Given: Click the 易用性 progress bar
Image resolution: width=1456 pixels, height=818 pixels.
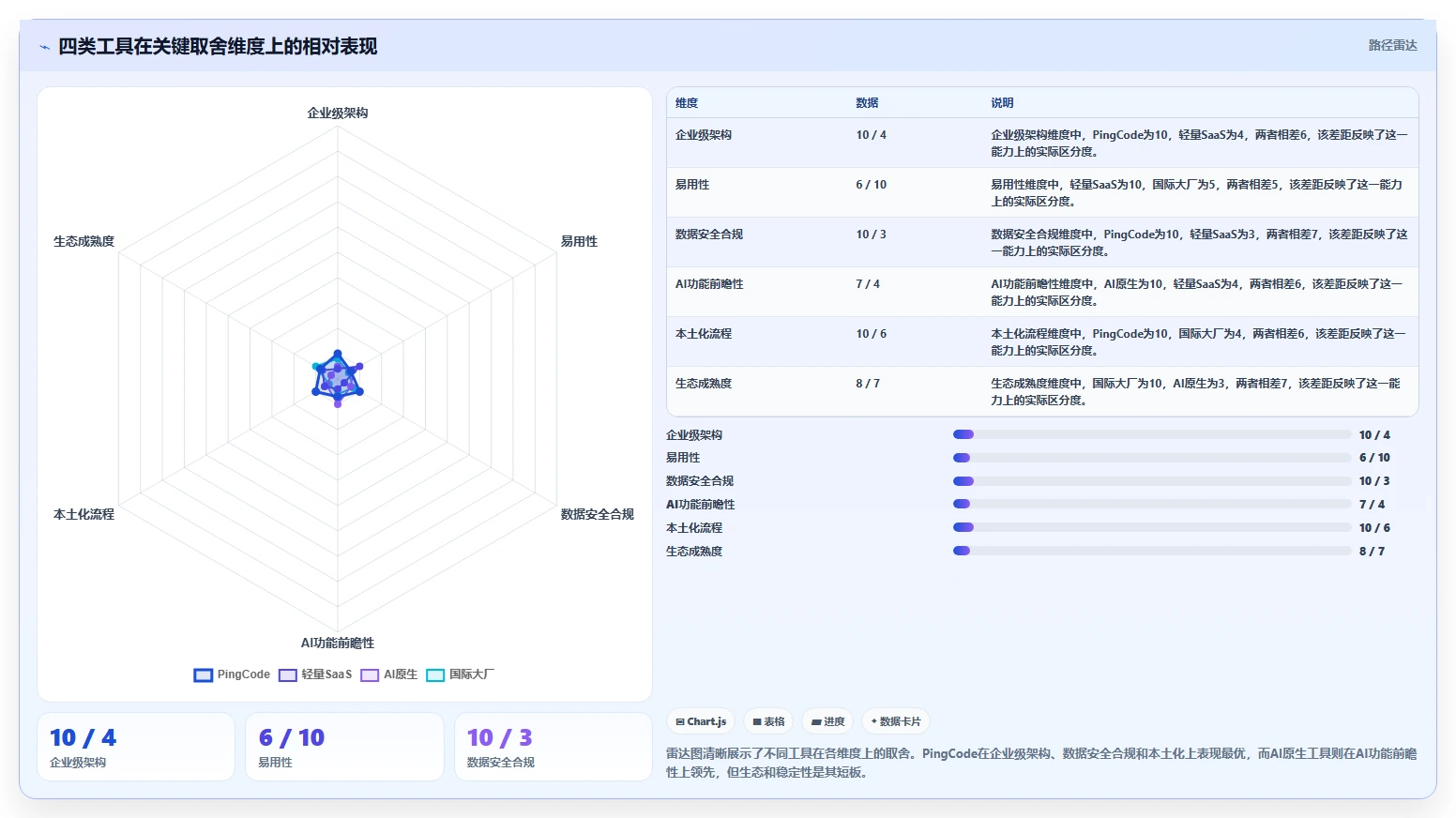Looking at the screenshot, I should coord(1152,458).
